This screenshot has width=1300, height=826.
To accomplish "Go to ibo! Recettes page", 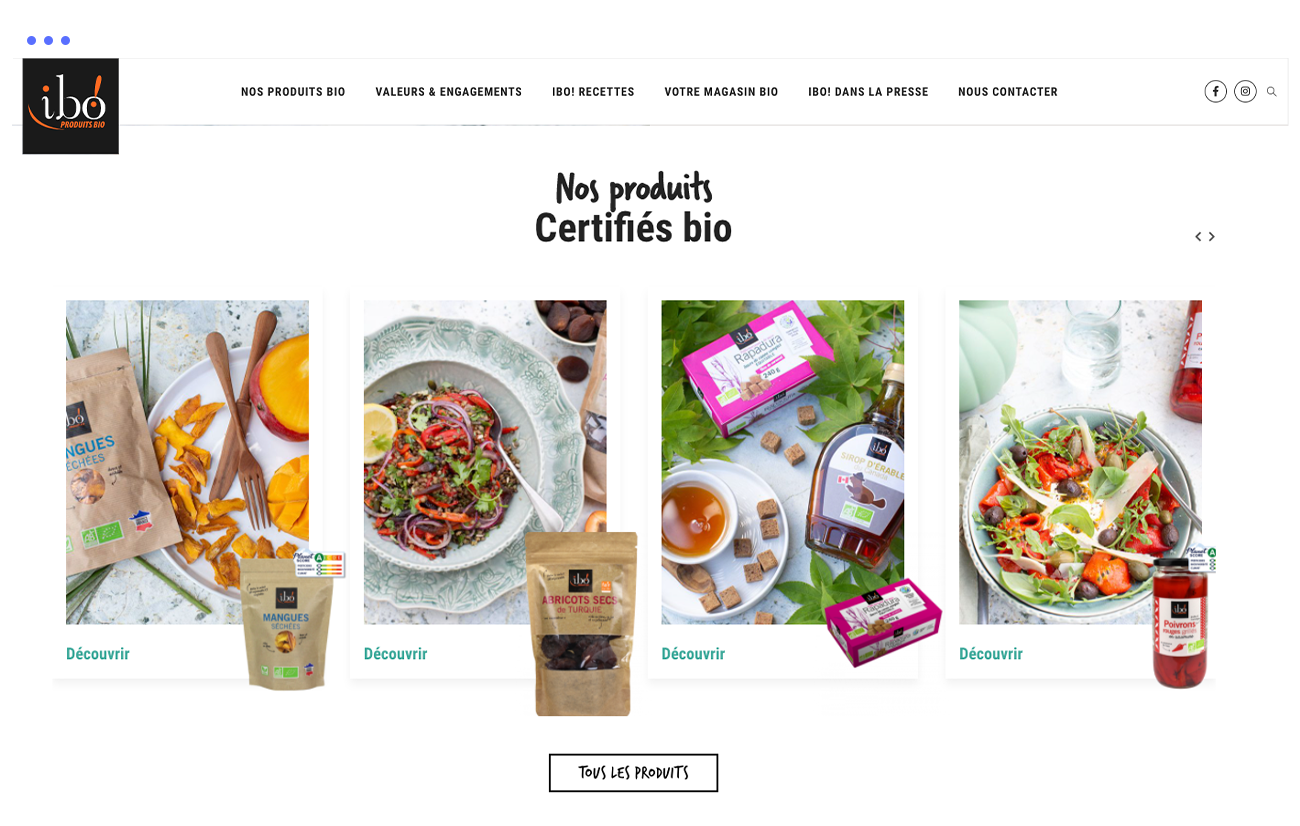I will click(x=593, y=92).
